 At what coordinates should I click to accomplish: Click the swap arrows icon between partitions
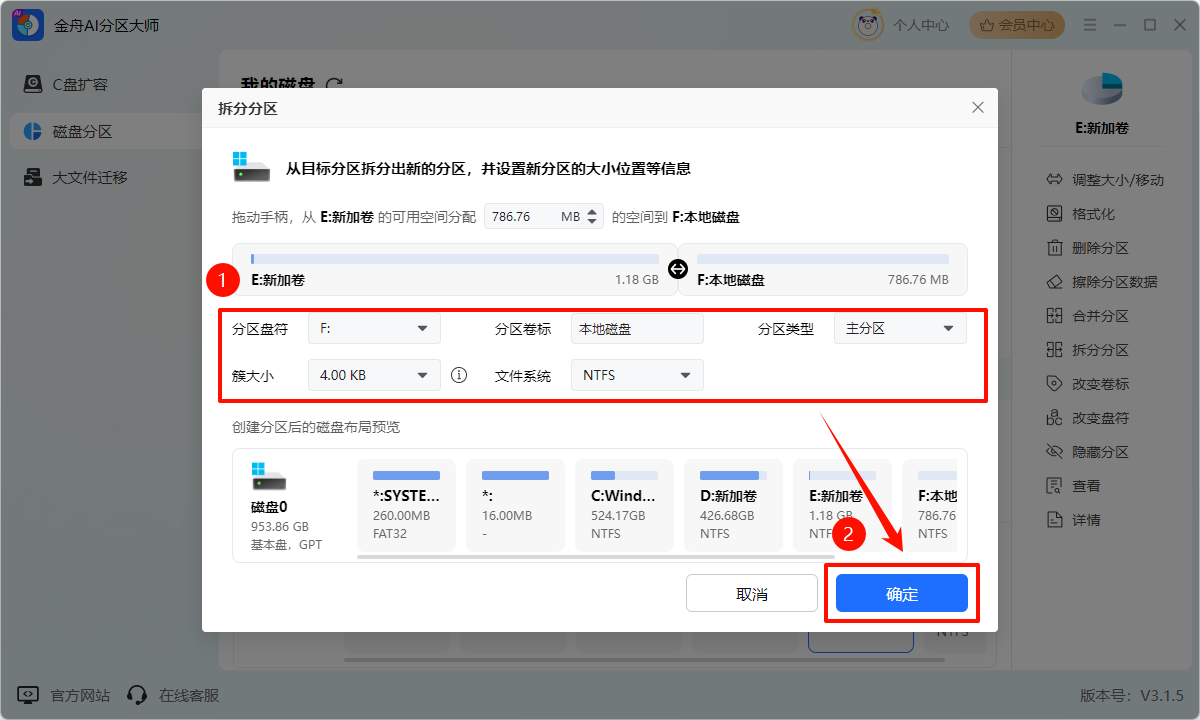click(678, 268)
